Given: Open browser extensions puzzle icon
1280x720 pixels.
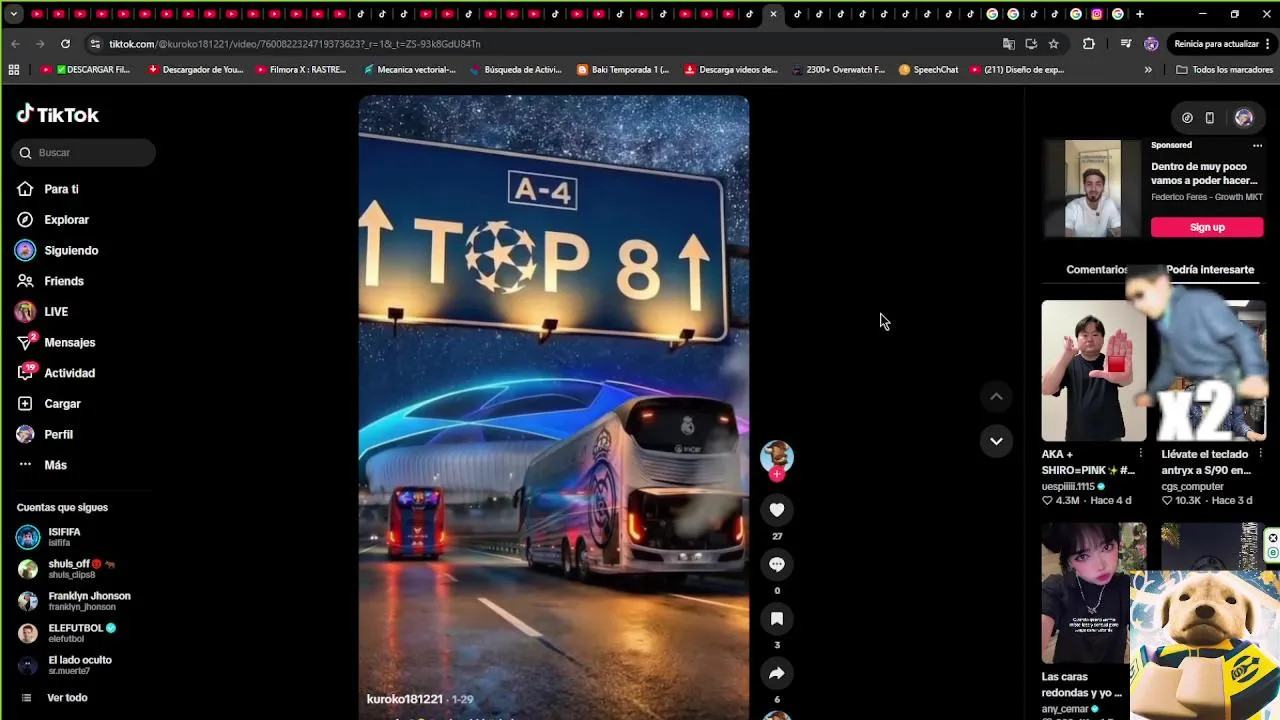Looking at the screenshot, I should [x=1089, y=44].
